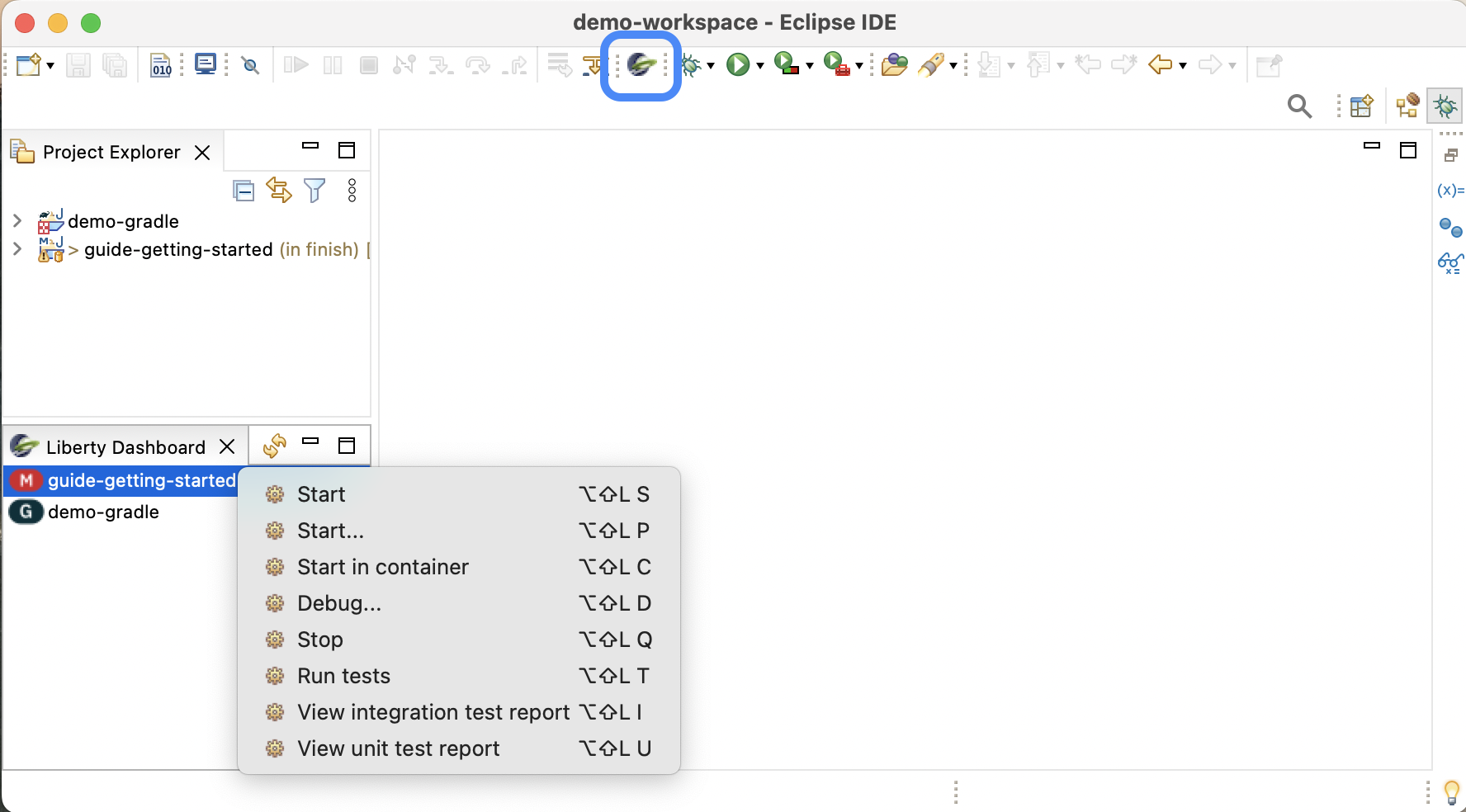The image size is (1466, 812).
Task: Click the Step Over icon
Action: (477, 65)
